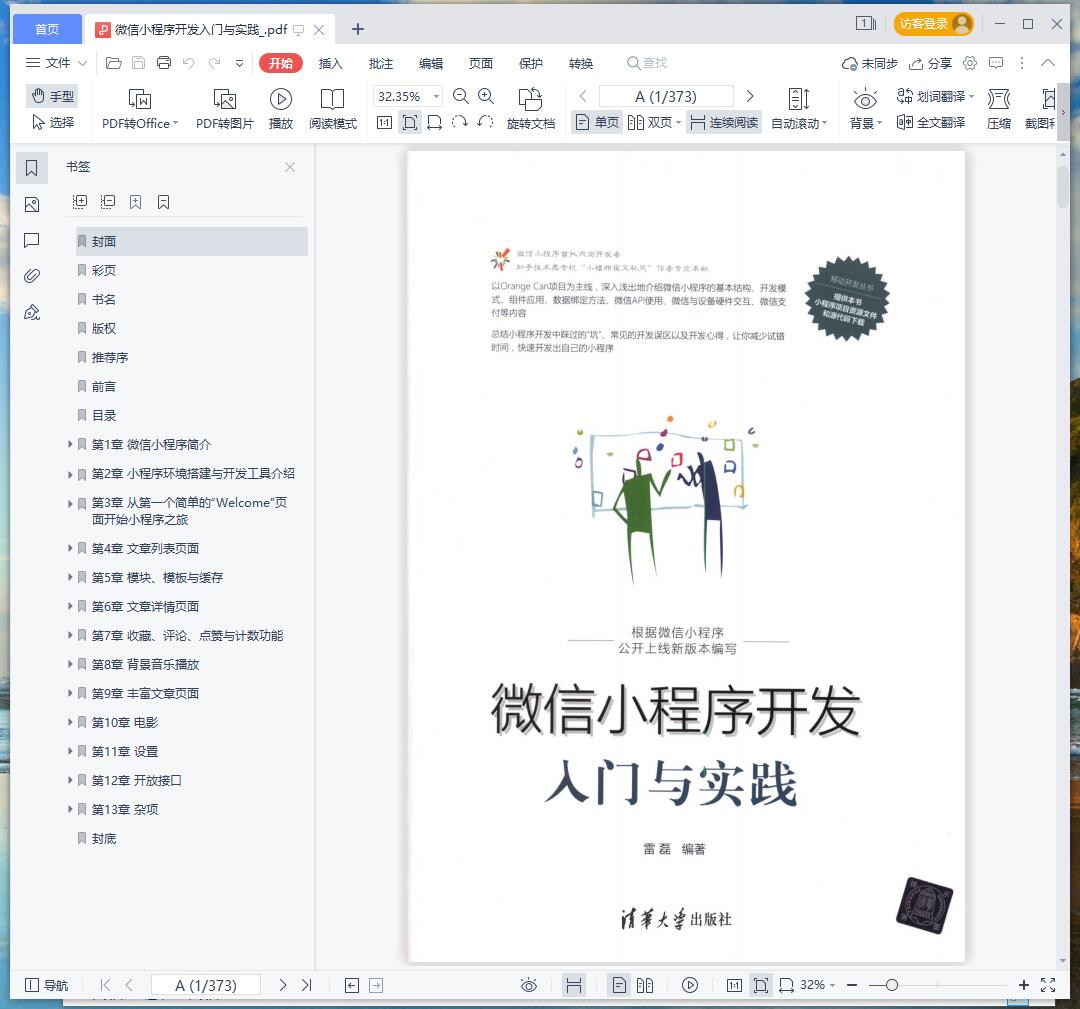This screenshot has height=1009, width=1080.
Task: Zoom in with the ribbon magnifier plus
Action: click(486, 96)
